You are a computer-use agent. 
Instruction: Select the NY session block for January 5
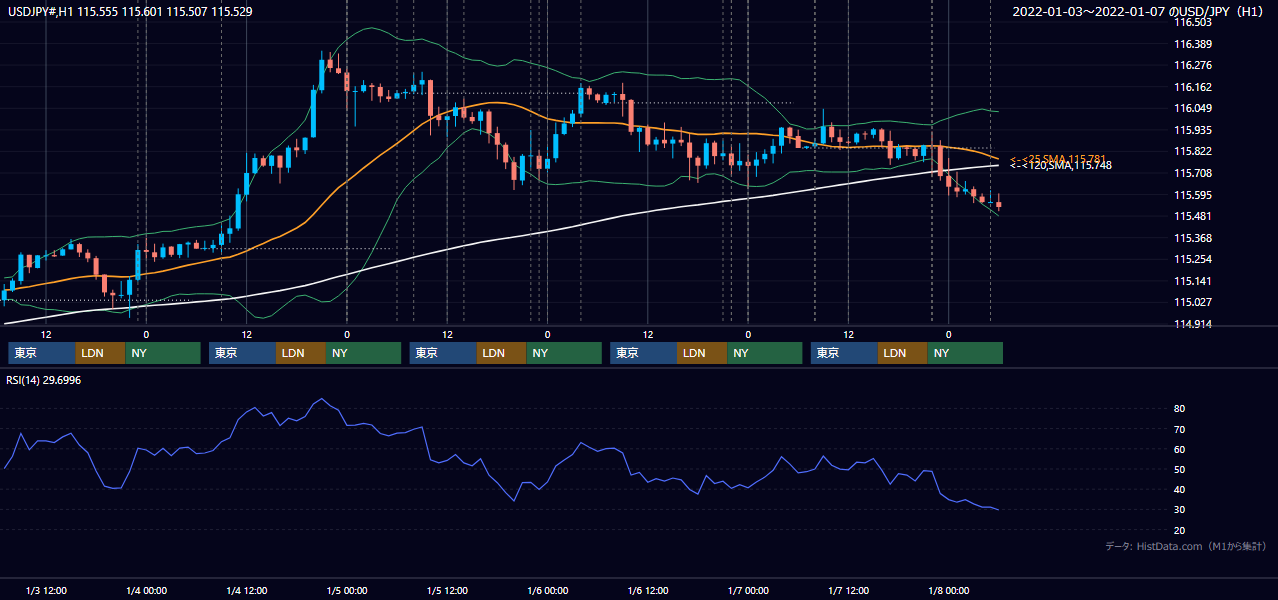(x=565, y=353)
